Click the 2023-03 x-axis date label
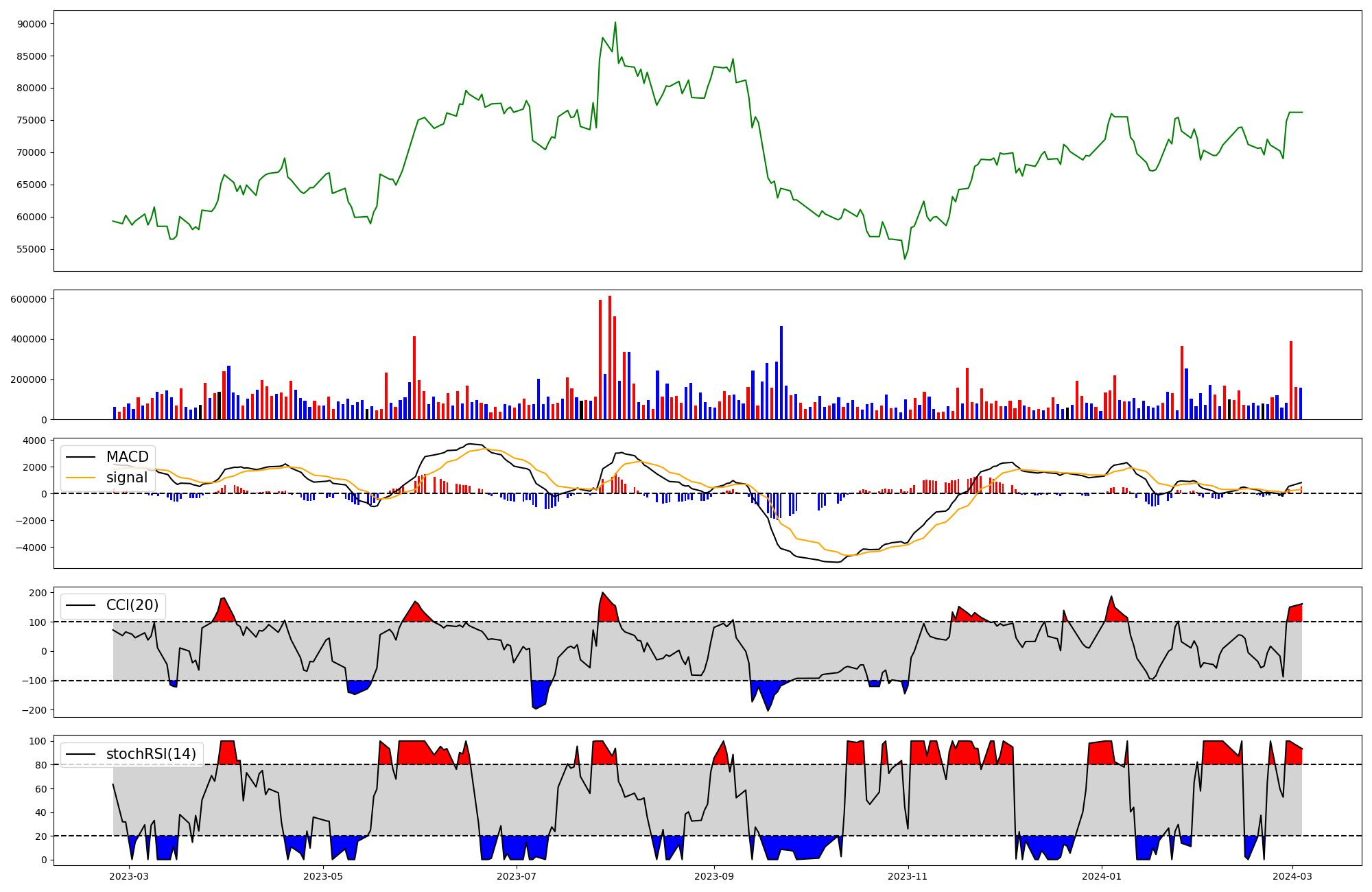The height and width of the screenshot is (892, 1372). click(129, 876)
